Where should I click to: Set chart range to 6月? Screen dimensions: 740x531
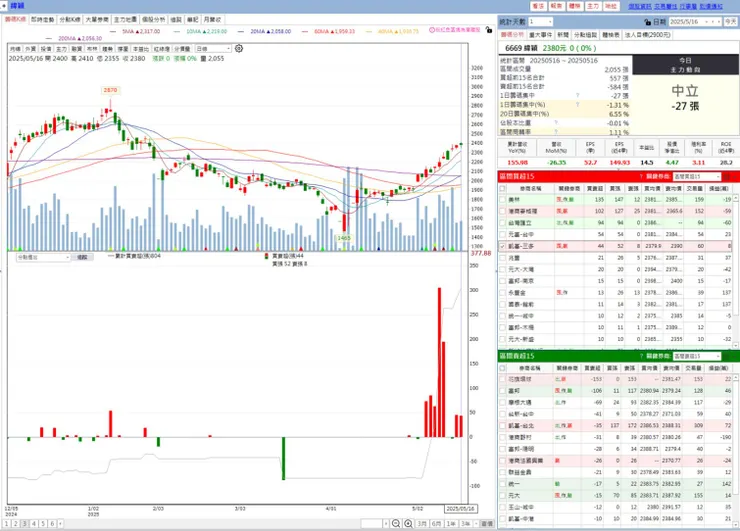coord(437,523)
